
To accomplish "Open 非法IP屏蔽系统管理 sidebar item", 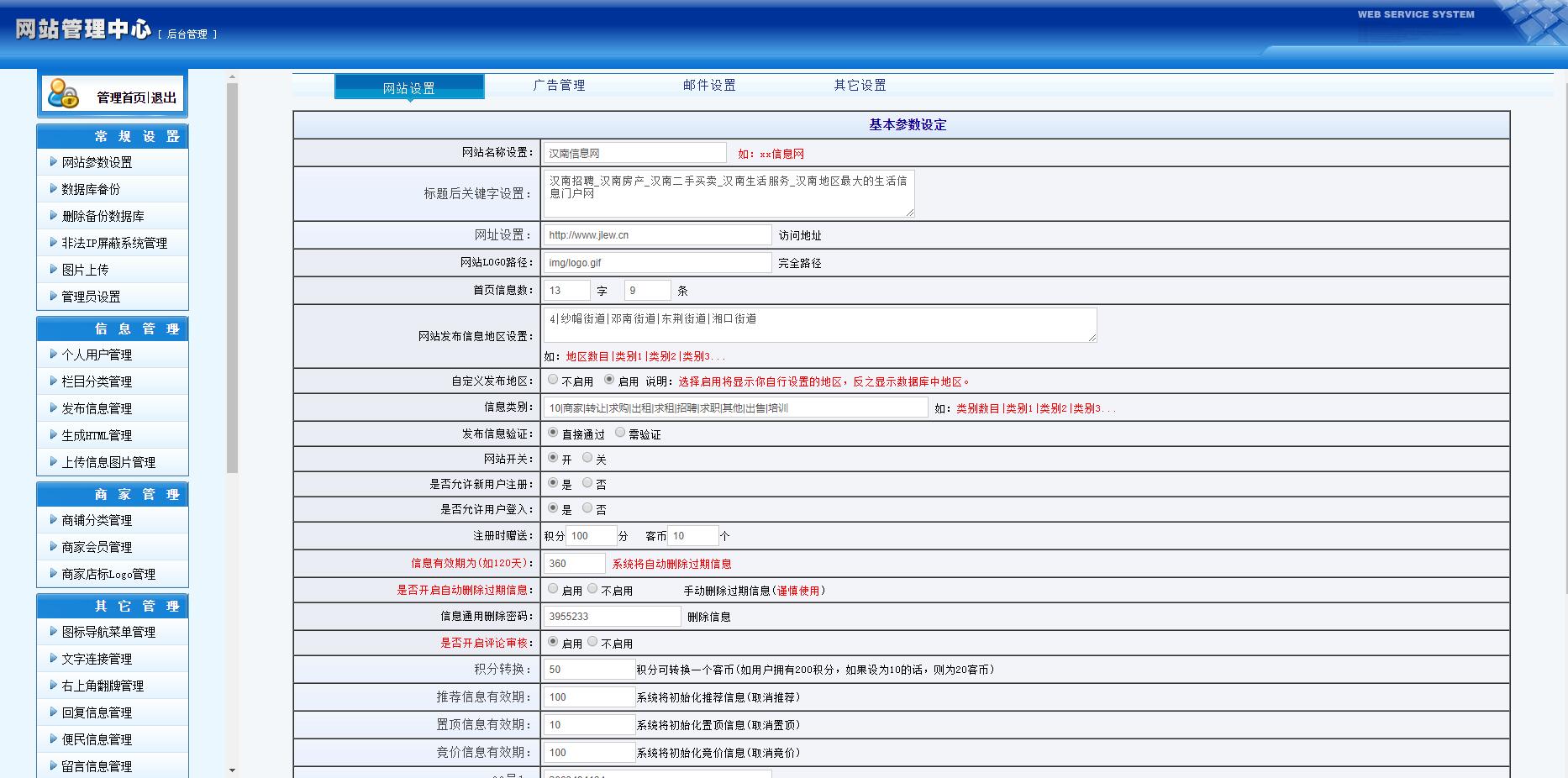I will point(114,243).
